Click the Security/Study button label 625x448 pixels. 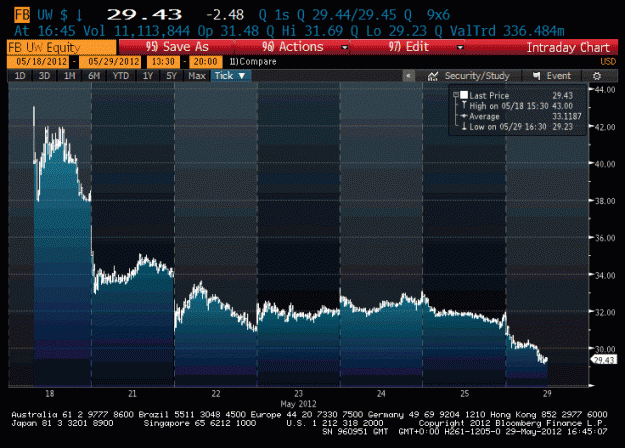477,76
